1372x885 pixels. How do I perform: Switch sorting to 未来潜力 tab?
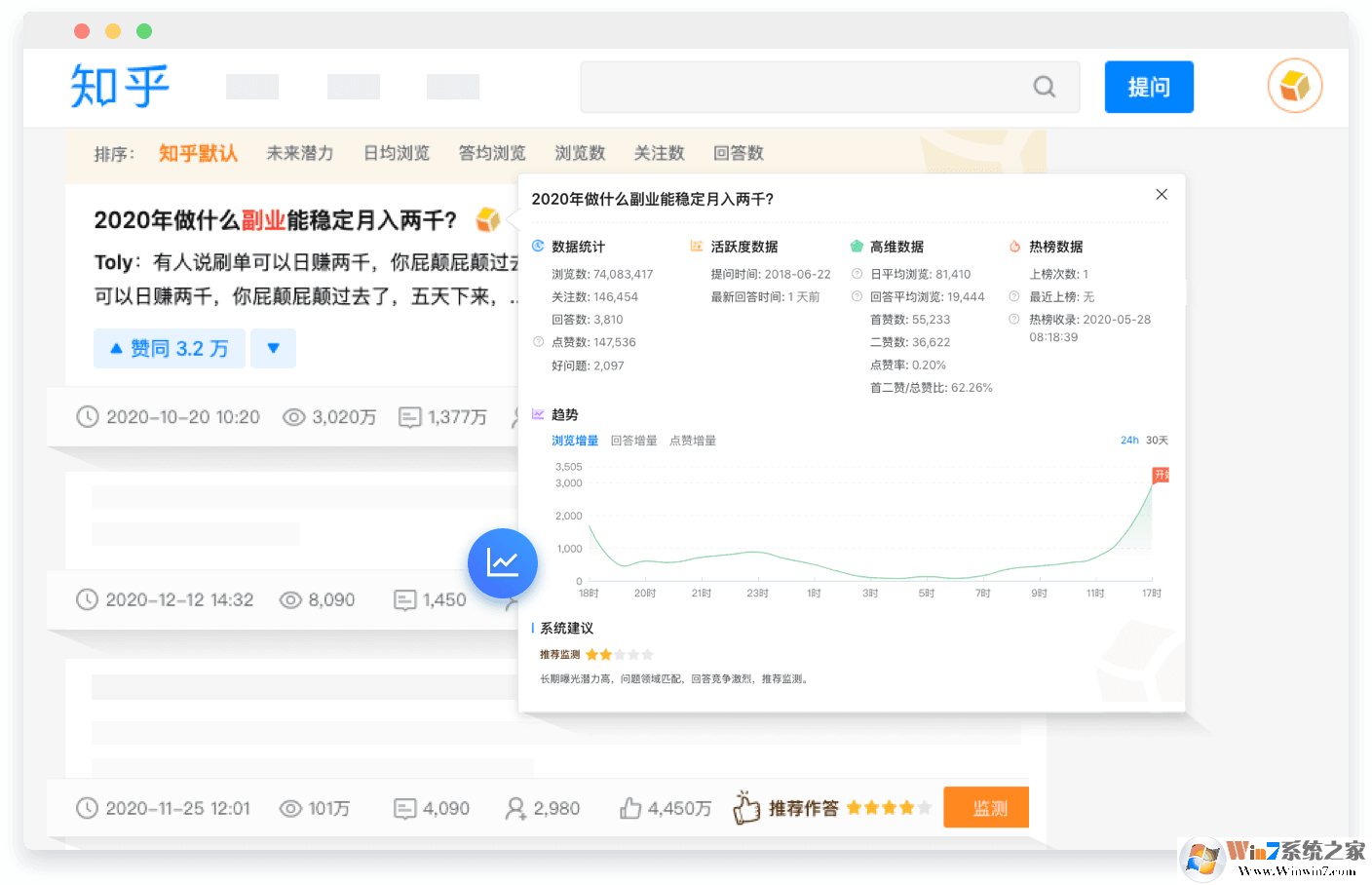[x=299, y=153]
